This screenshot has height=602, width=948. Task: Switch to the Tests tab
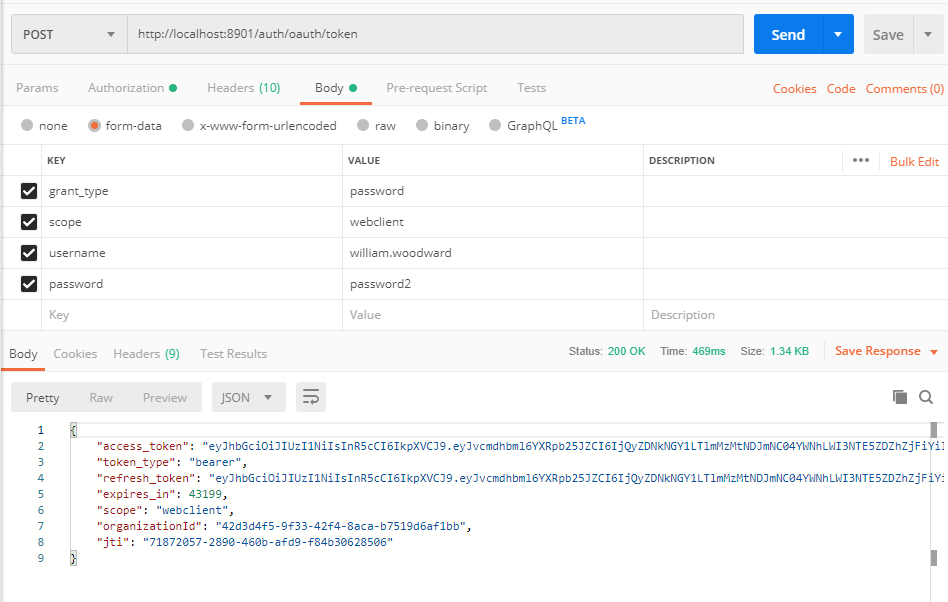point(531,88)
